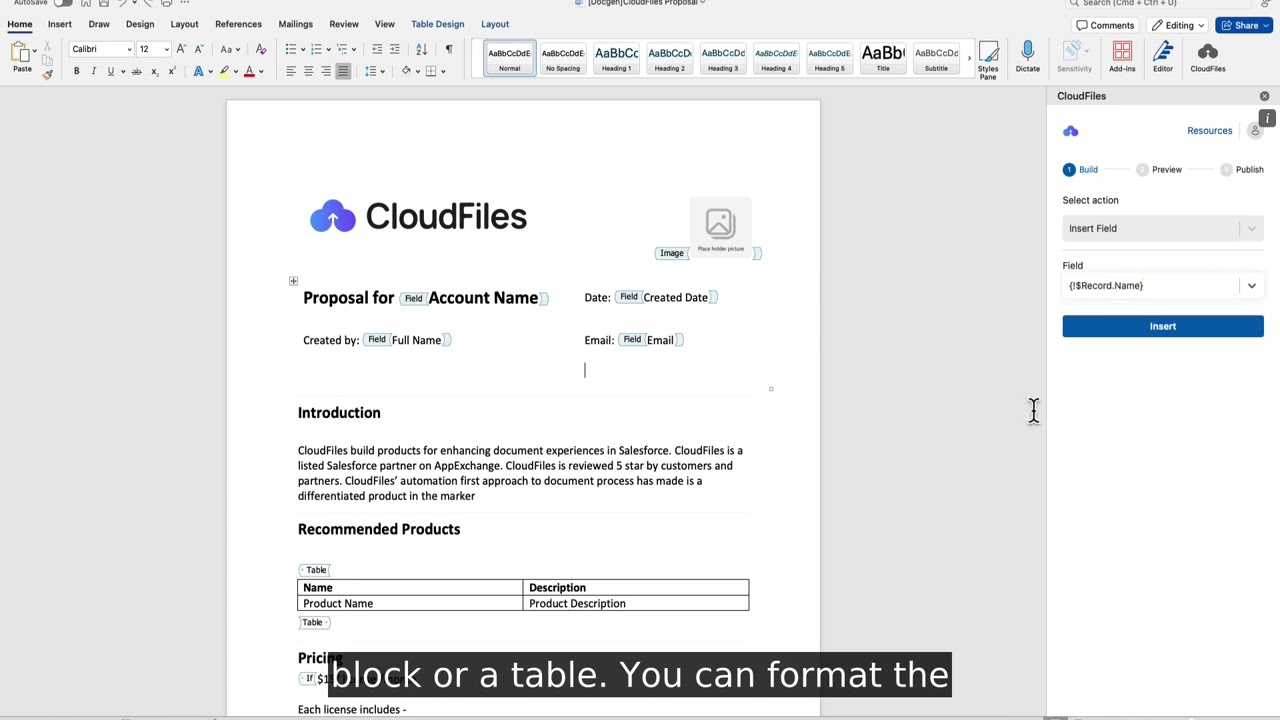Screen dimensions: 1280x720
Task: Toggle Italic formatting
Action: tap(93, 71)
